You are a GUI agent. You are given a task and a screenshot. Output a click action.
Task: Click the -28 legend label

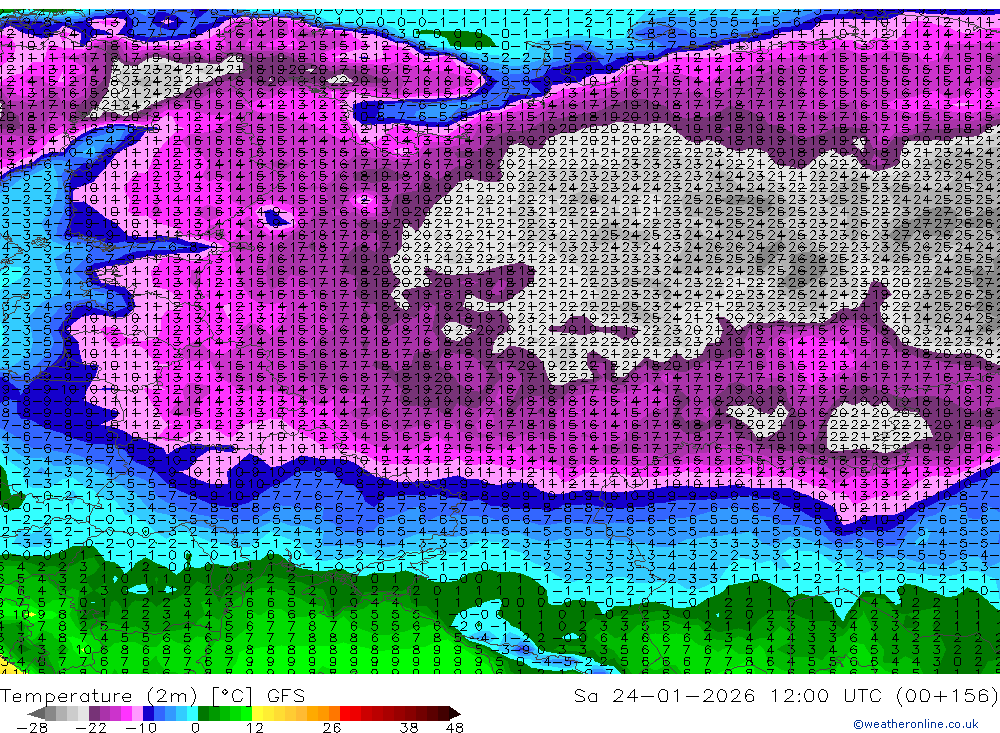(x=32, y=728)
